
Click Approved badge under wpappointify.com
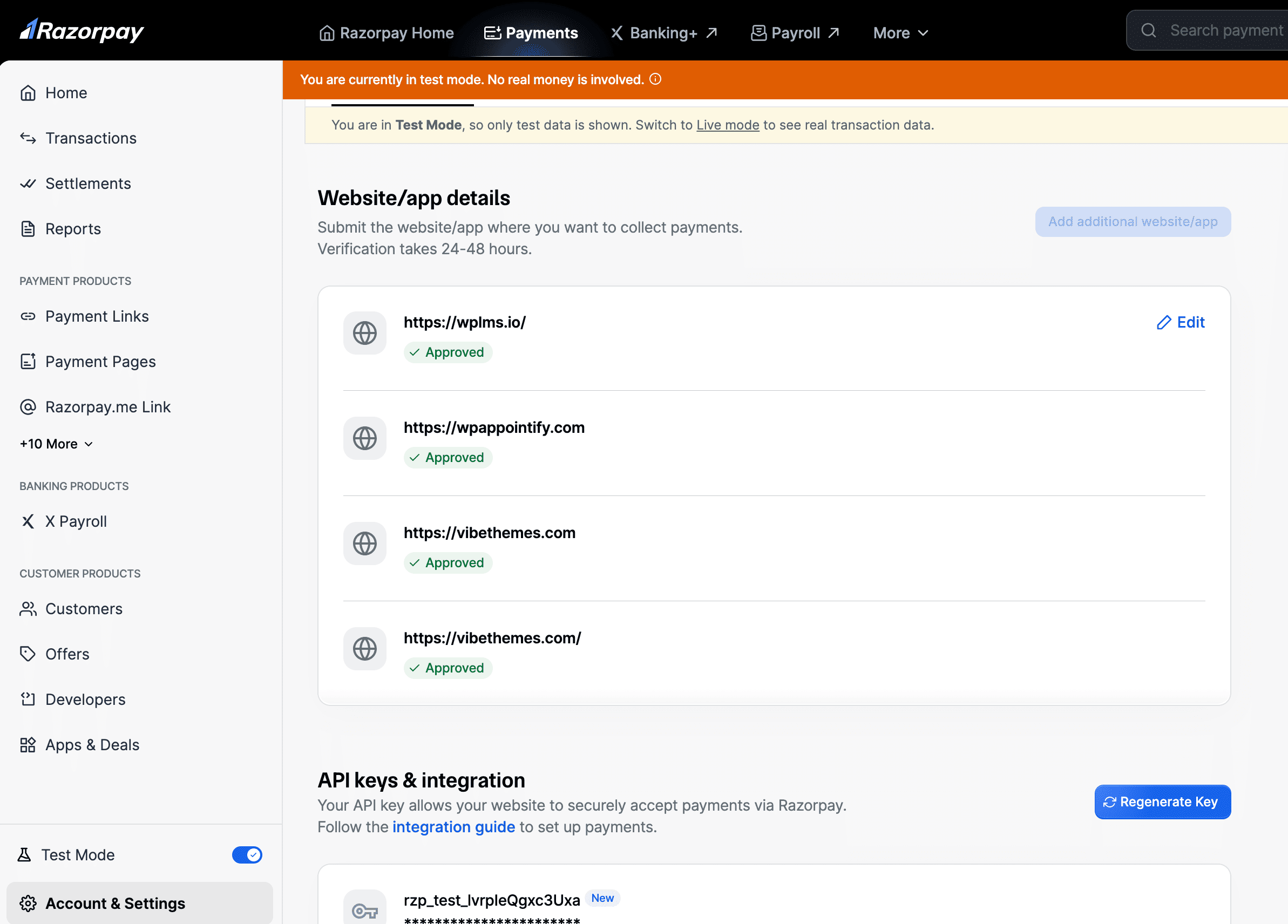click(448, 457)
